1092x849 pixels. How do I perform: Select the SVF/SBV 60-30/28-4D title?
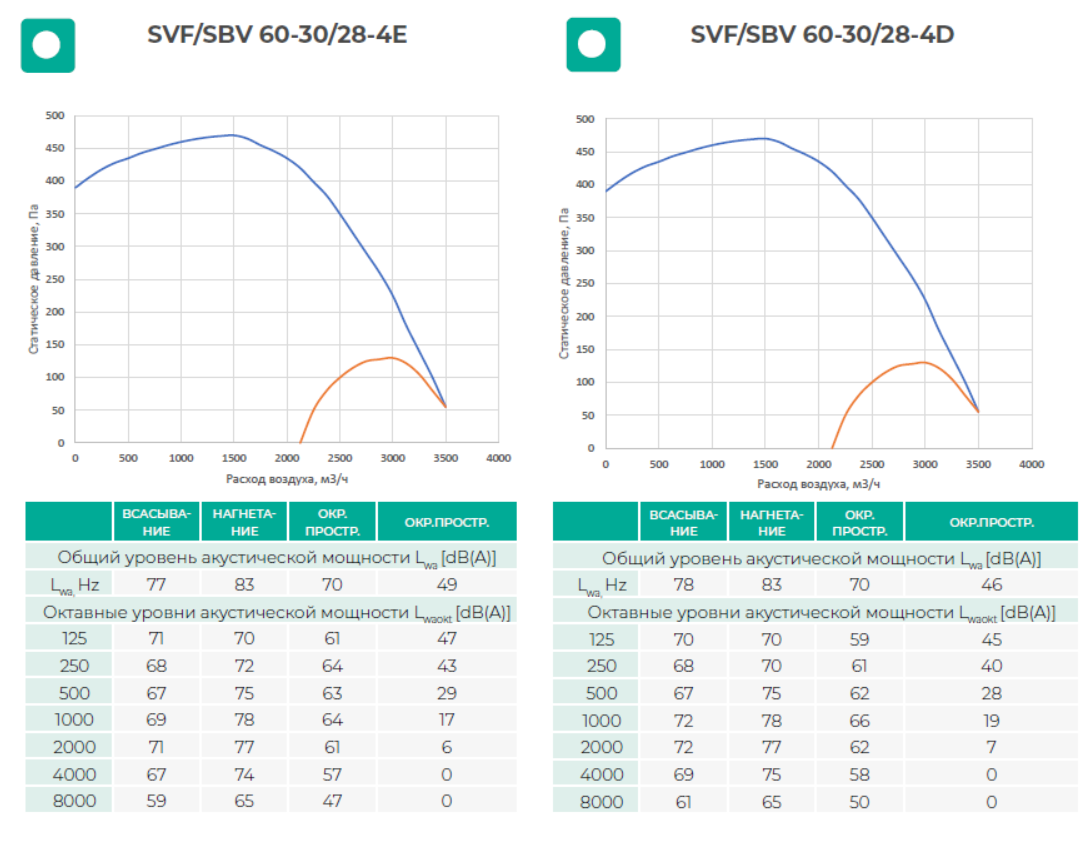click(822, 35)
